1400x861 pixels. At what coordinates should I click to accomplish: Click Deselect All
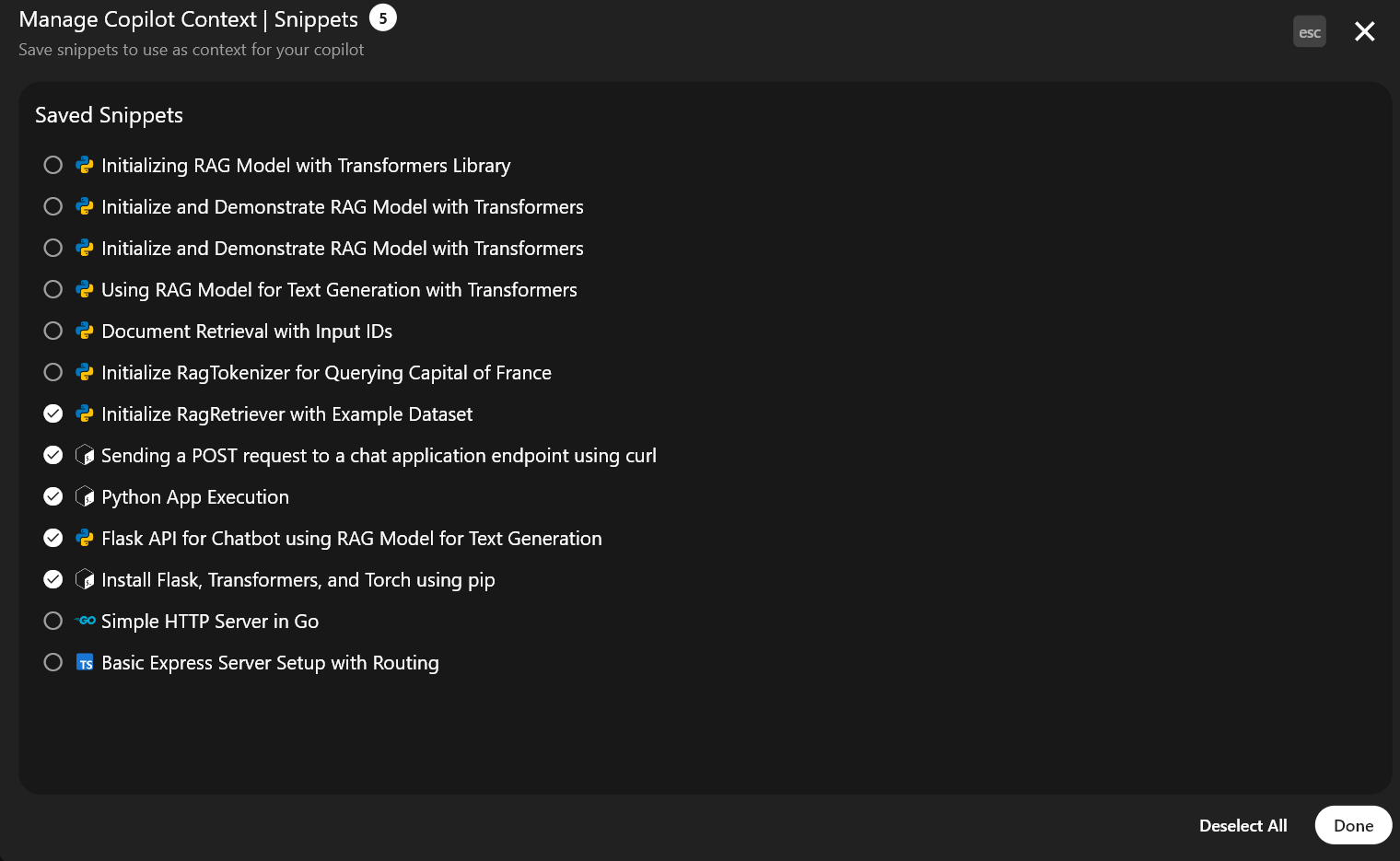[1242, 825]
